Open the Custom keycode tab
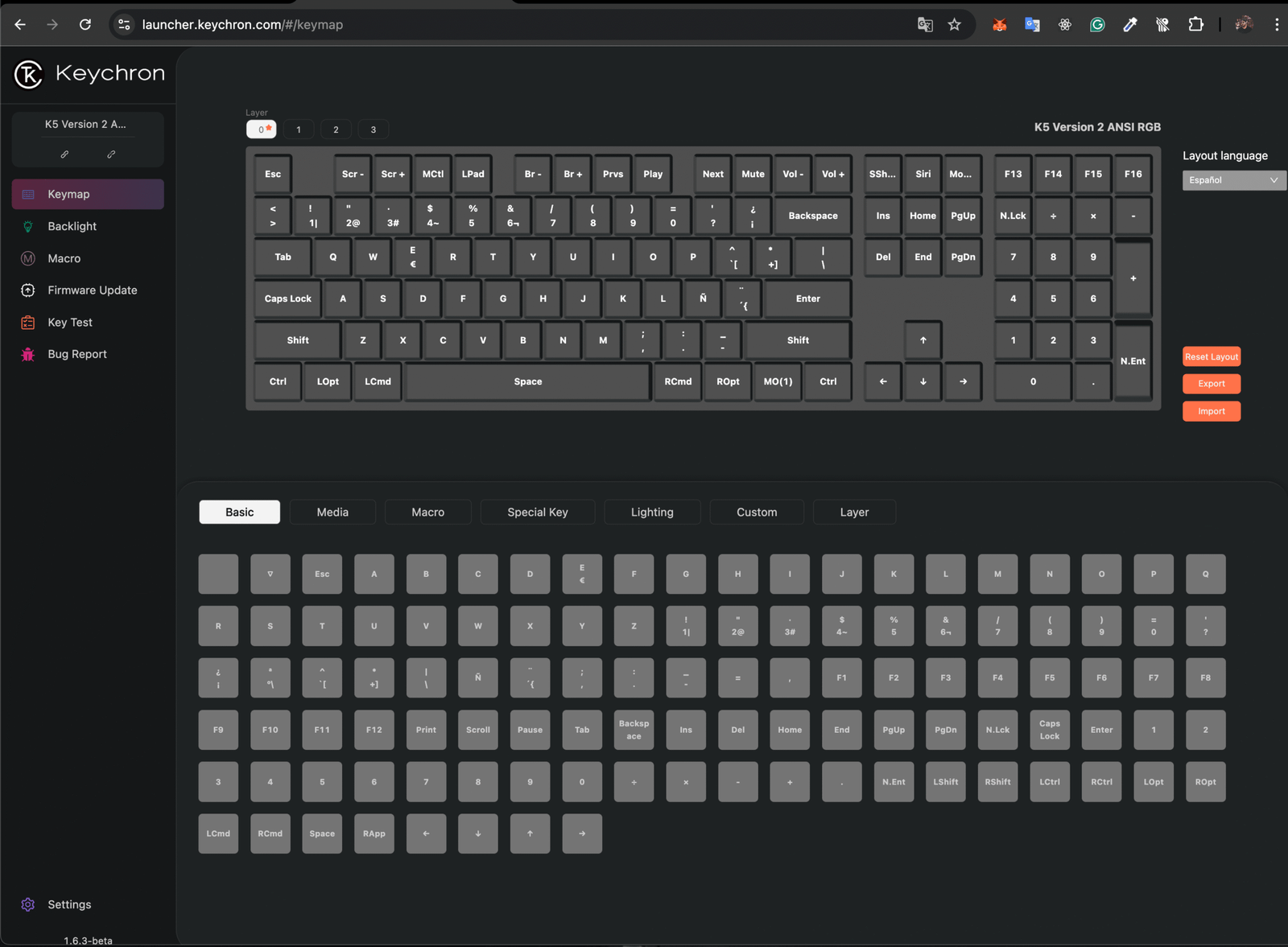 (x=757, y=512)
